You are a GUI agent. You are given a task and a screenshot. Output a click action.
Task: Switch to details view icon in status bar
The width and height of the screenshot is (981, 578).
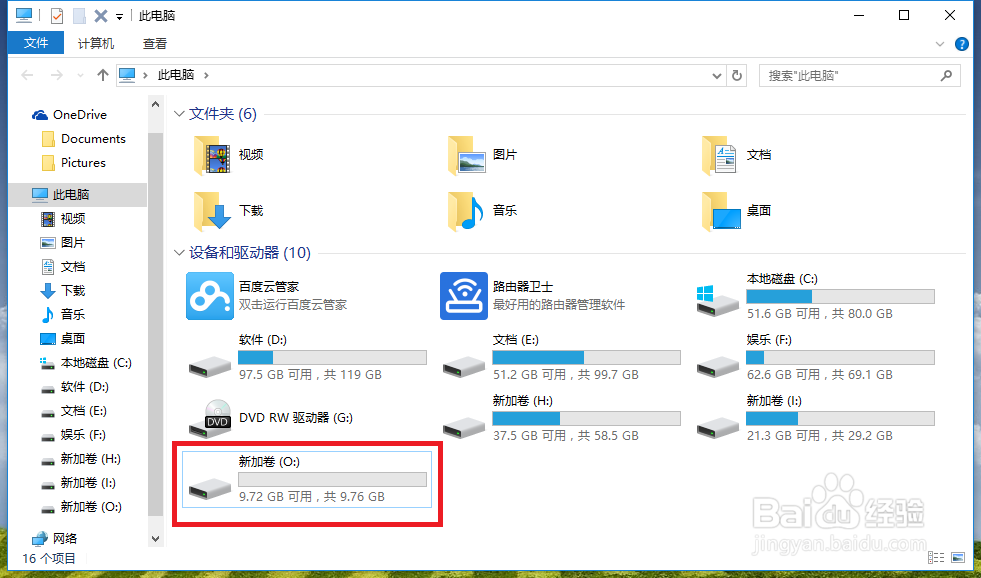click(937, 557)
